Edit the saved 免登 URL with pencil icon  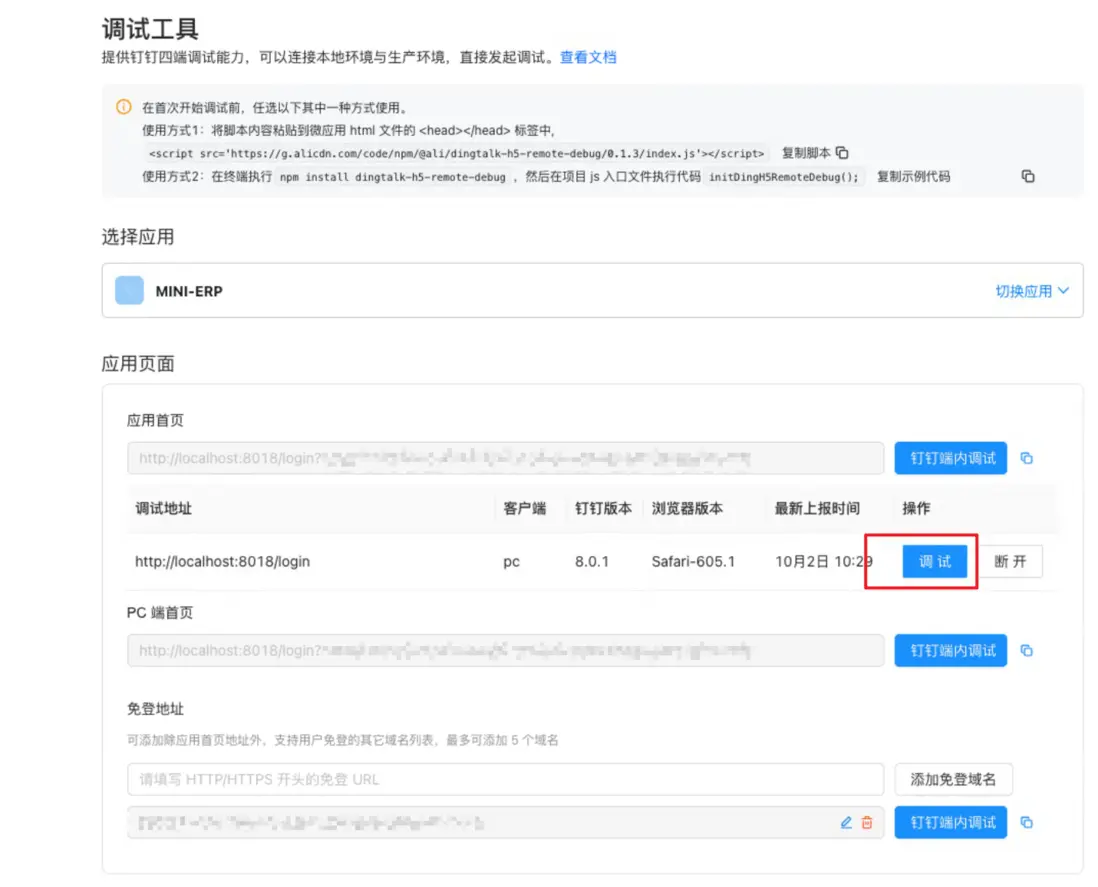[x=846, y=823]
